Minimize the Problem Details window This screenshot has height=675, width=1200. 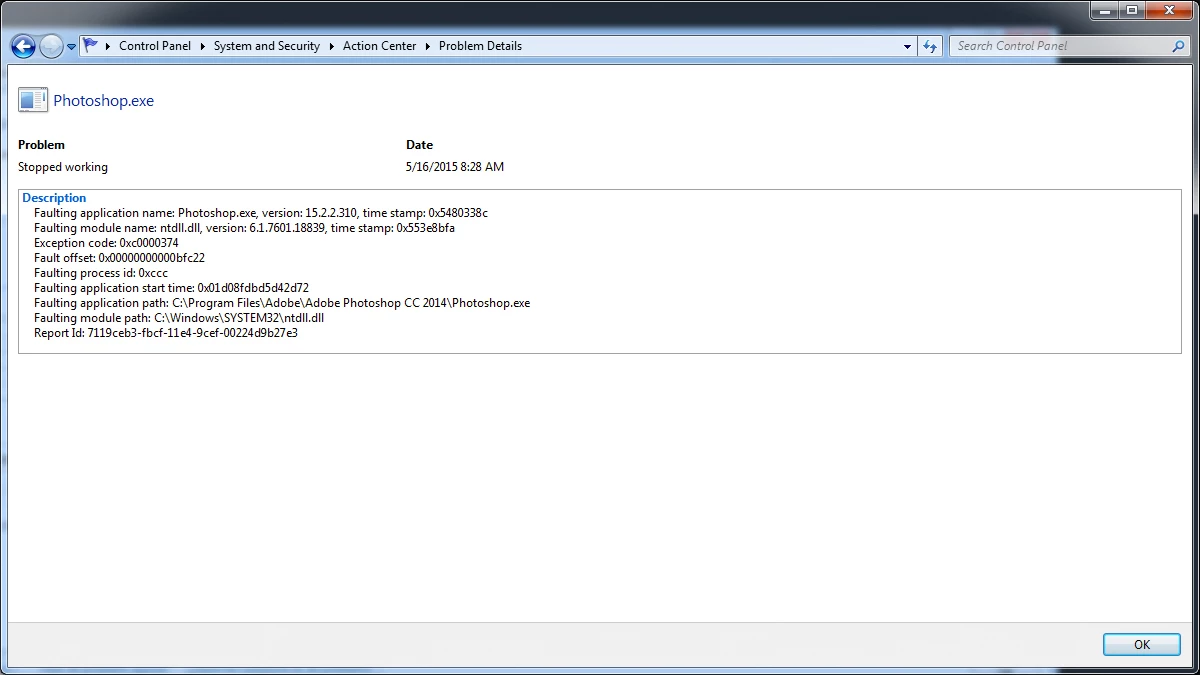pos(1105,10)
